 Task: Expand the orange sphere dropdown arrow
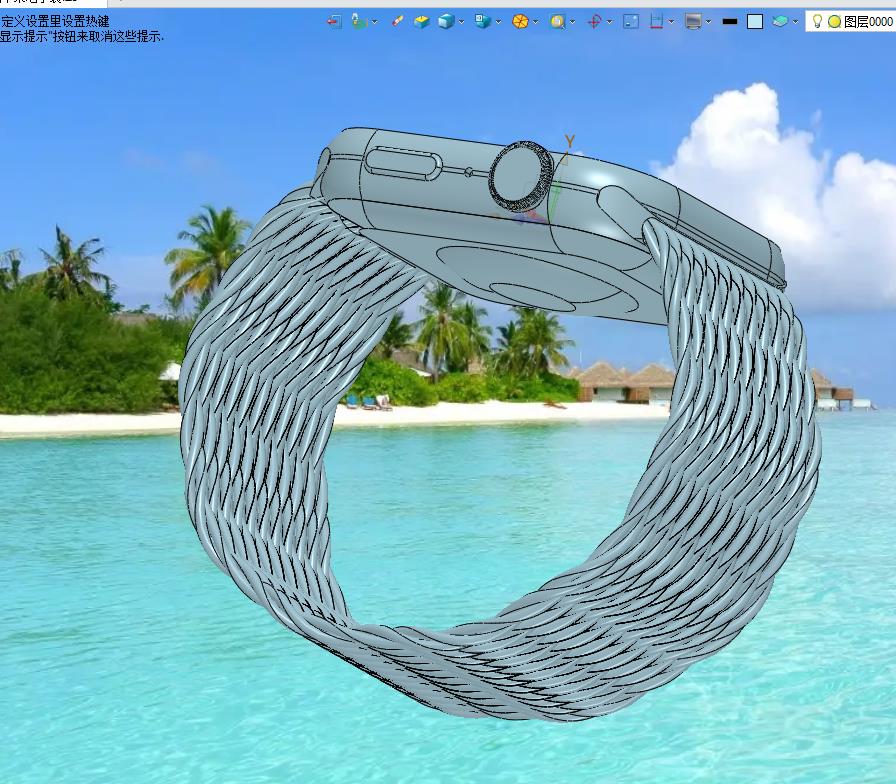(x=535, y=22)
